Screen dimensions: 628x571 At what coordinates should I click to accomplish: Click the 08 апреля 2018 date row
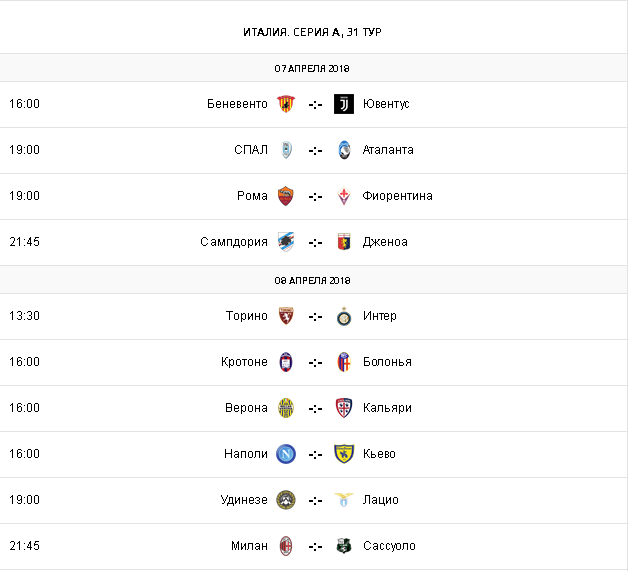click(x=312, y=282)
